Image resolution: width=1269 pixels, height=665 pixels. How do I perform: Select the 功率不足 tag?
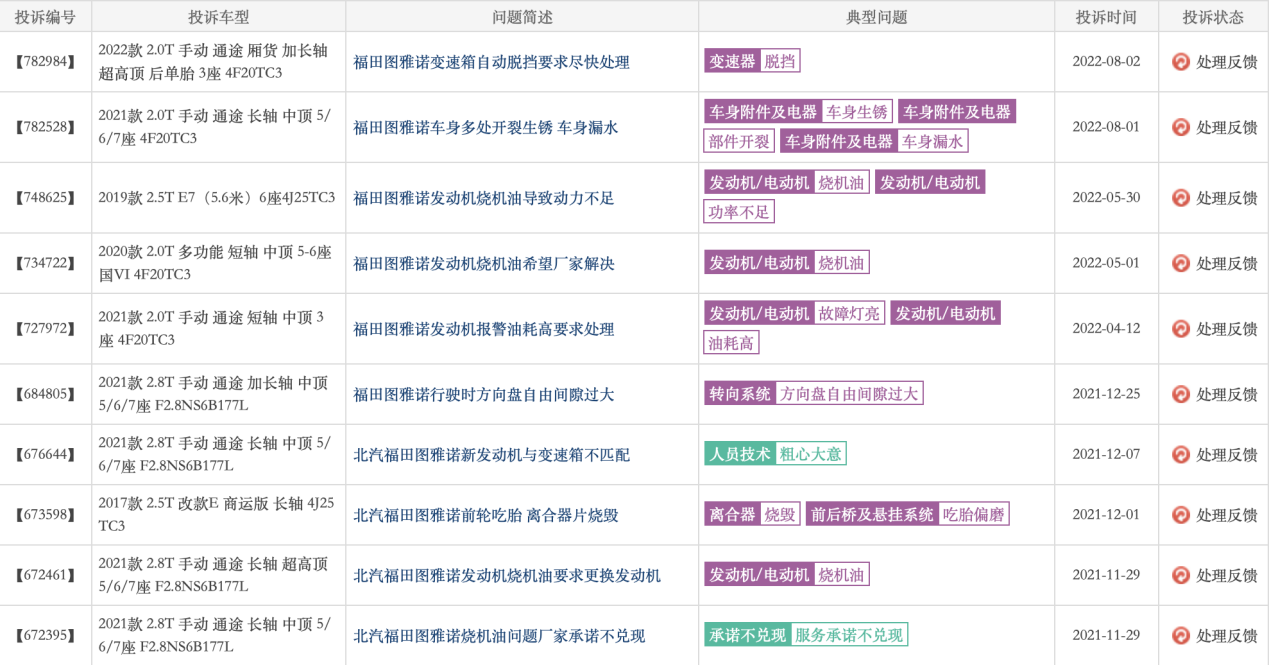point(739,211)
